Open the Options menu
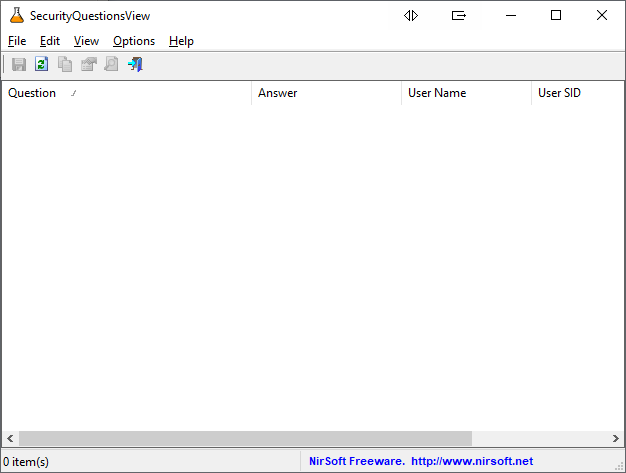Viewport: 626px width, 473px height. (x=134, y=41)
